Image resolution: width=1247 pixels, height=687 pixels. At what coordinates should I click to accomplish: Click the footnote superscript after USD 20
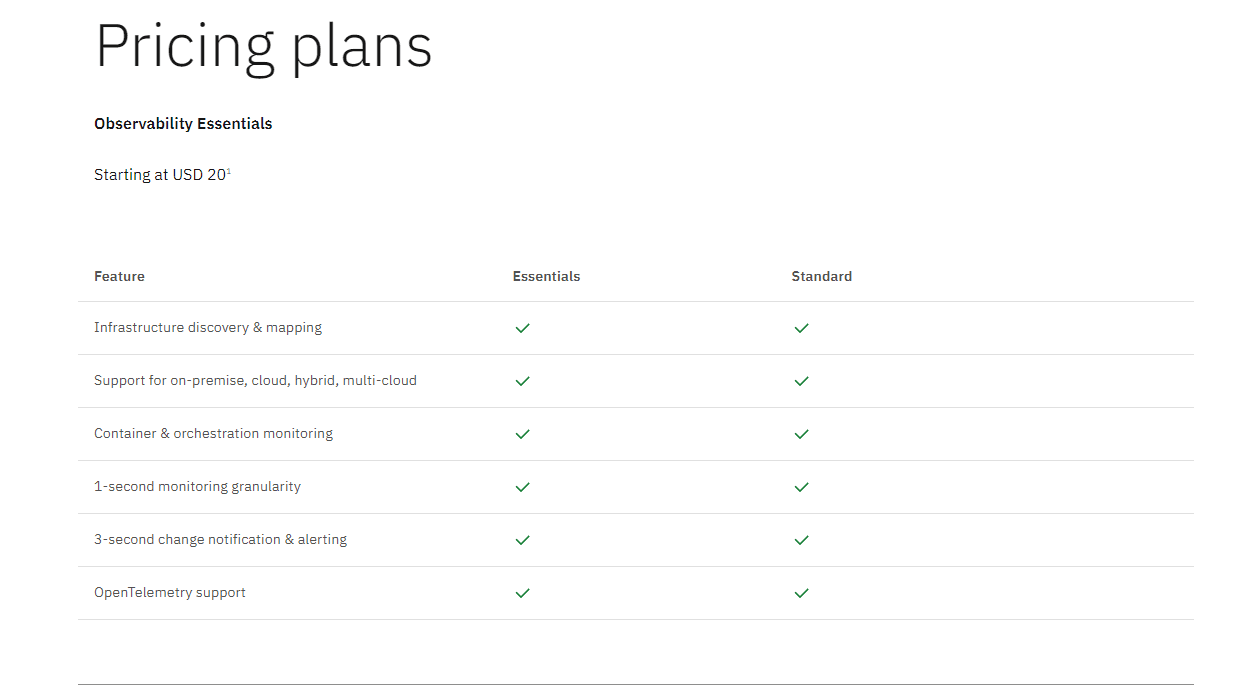point(229,171)
